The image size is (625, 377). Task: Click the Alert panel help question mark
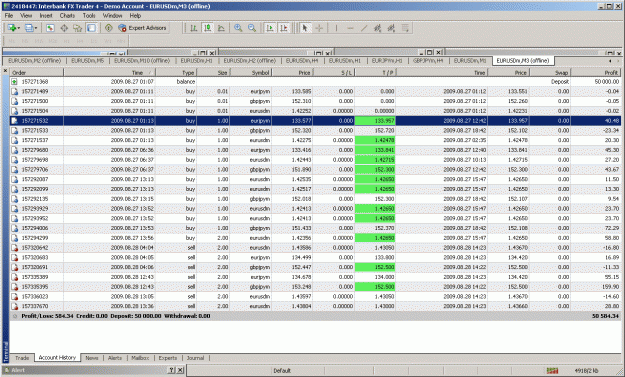point(171,370)
